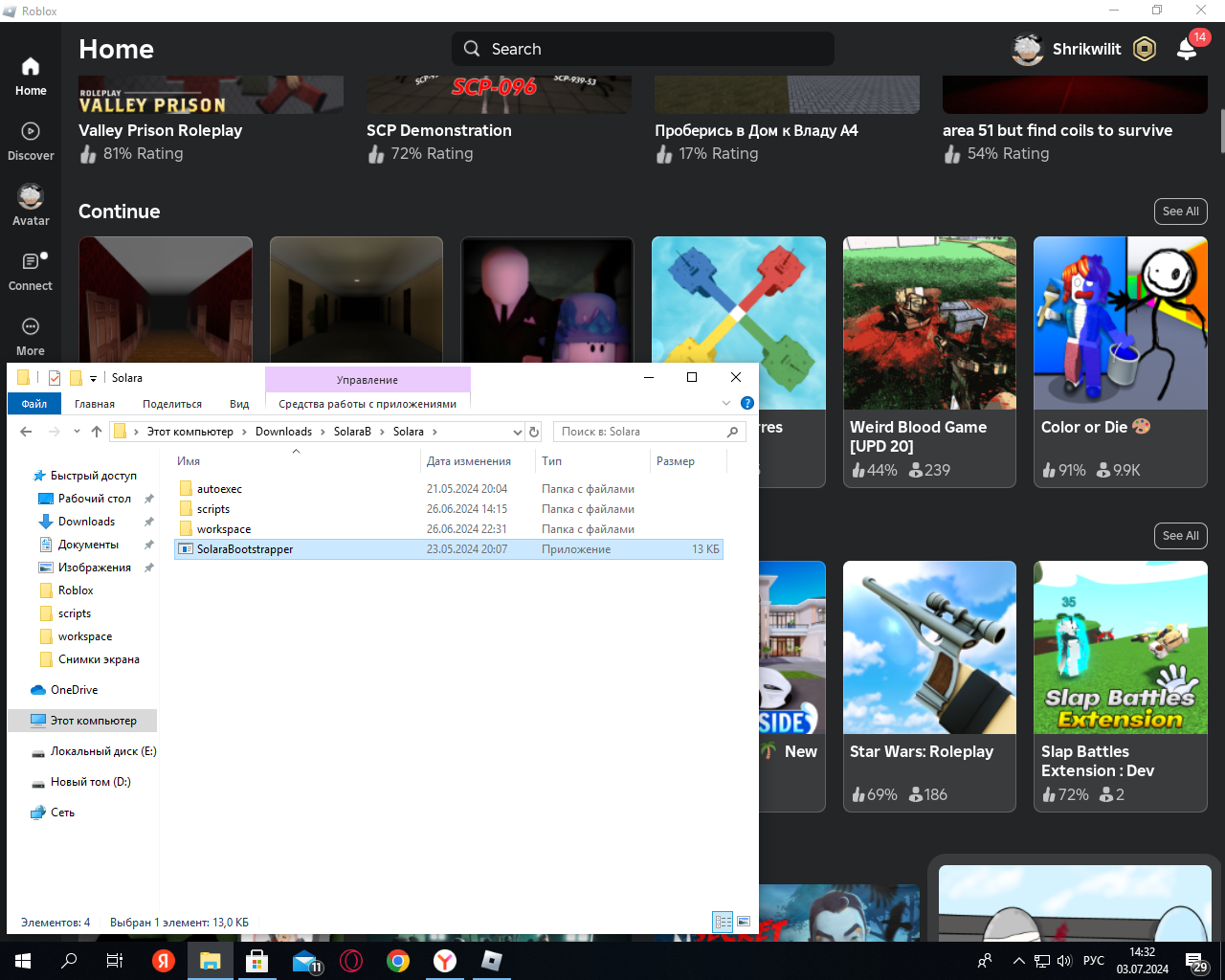Open Quick Access Toolbar customize dropdown
Screen dimensions: 1225x980
[93, 379]
